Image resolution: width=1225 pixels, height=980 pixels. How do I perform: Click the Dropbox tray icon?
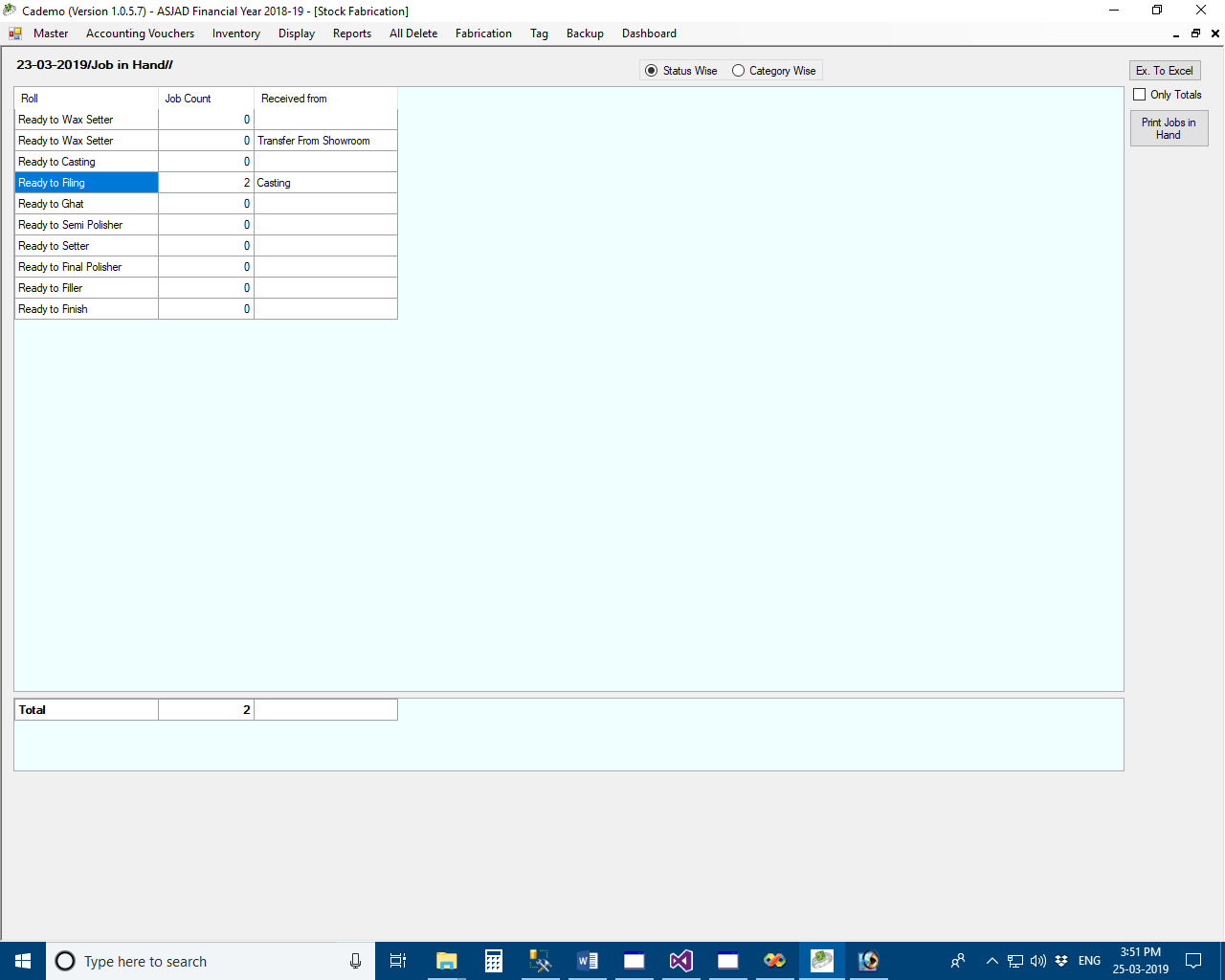[x=1061, y=961]
